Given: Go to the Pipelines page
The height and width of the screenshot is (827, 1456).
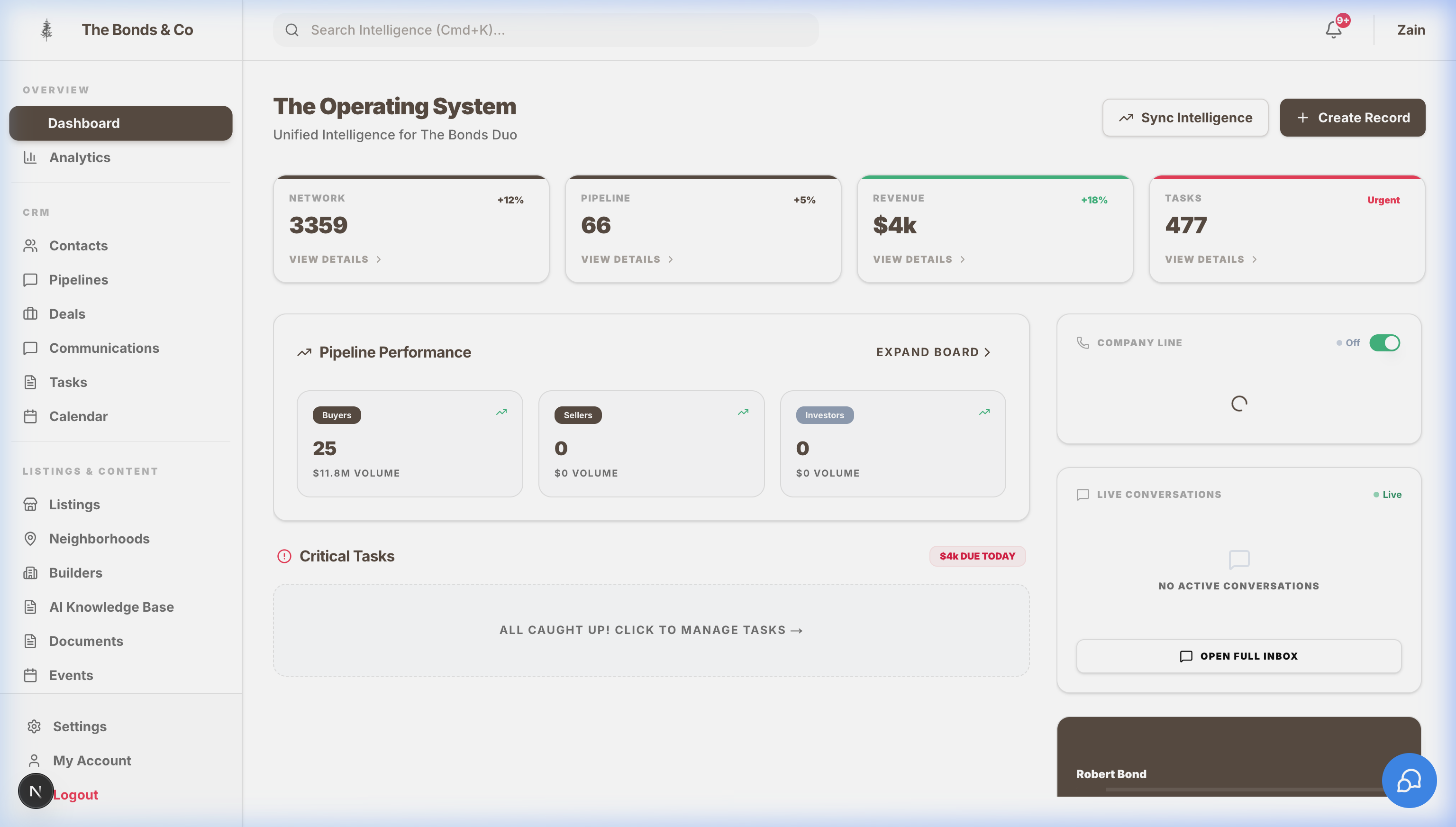Looking at the screenshot, I should (121, 279).
